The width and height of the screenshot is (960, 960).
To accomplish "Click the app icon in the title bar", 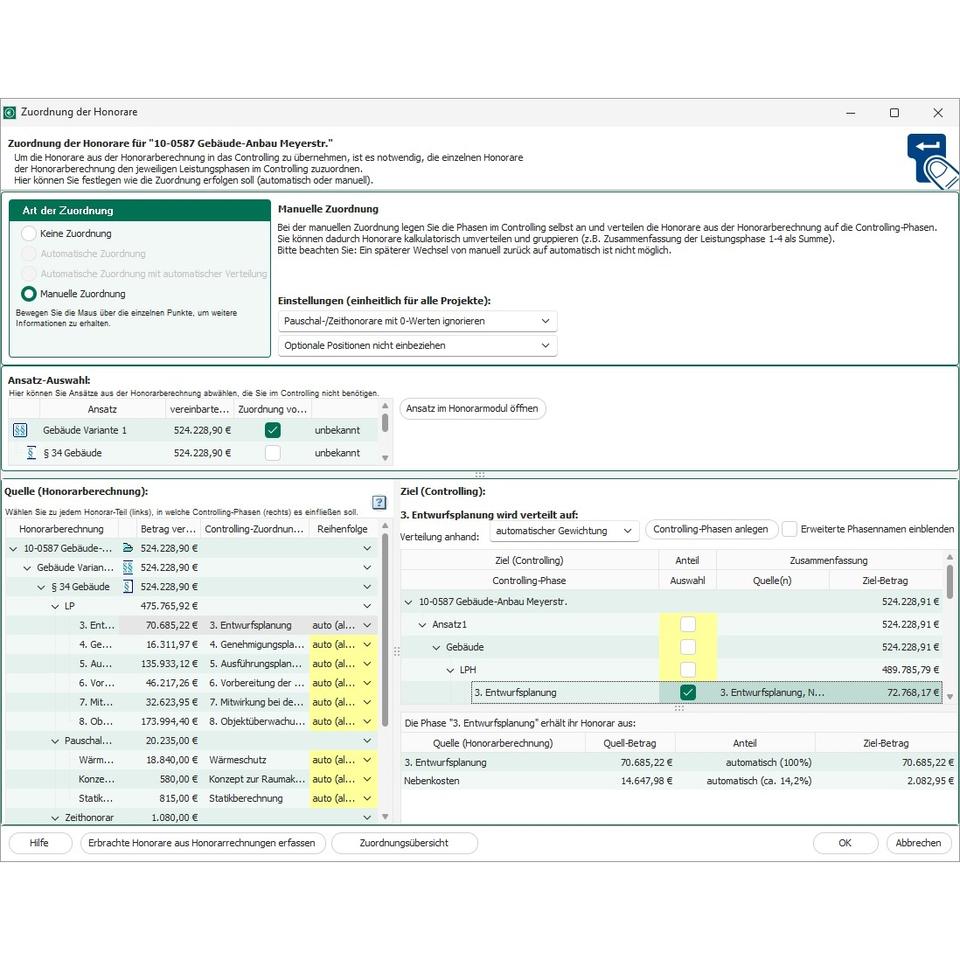I will coord(10,113).
